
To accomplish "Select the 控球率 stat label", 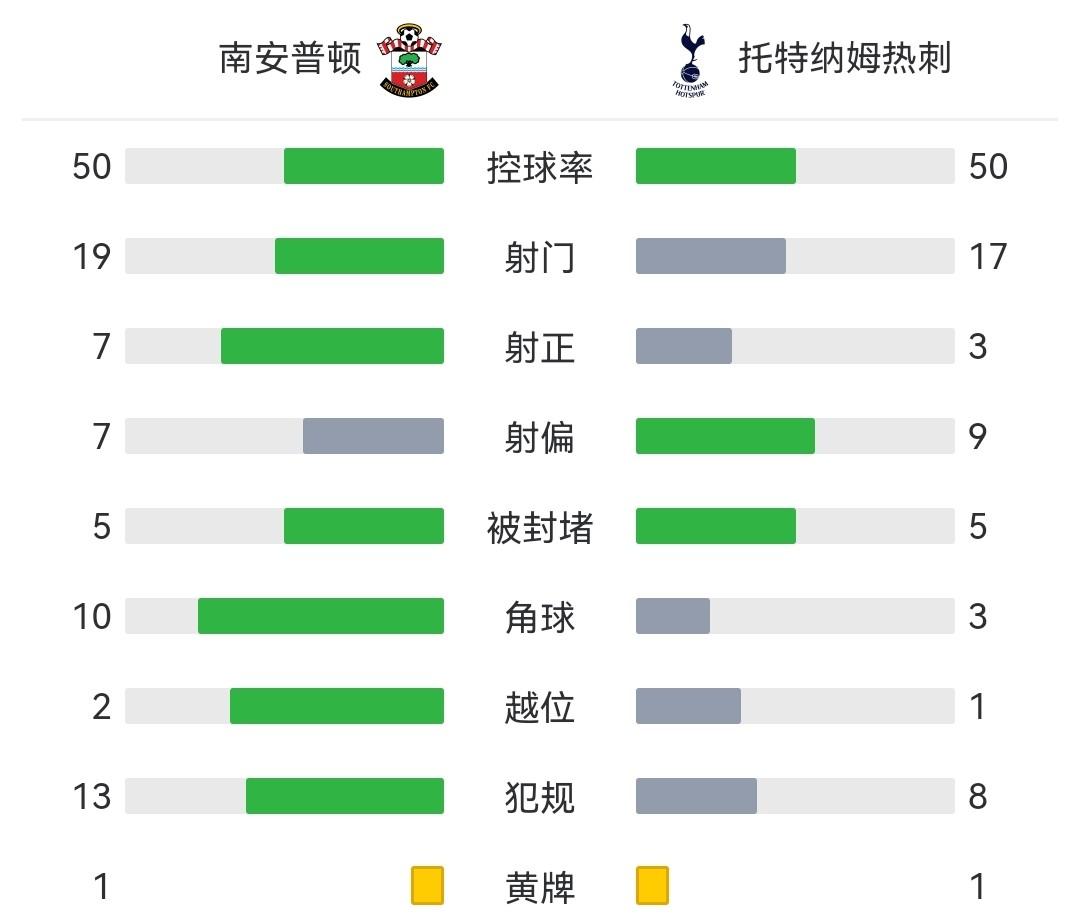I will click(x=540, y=167).
